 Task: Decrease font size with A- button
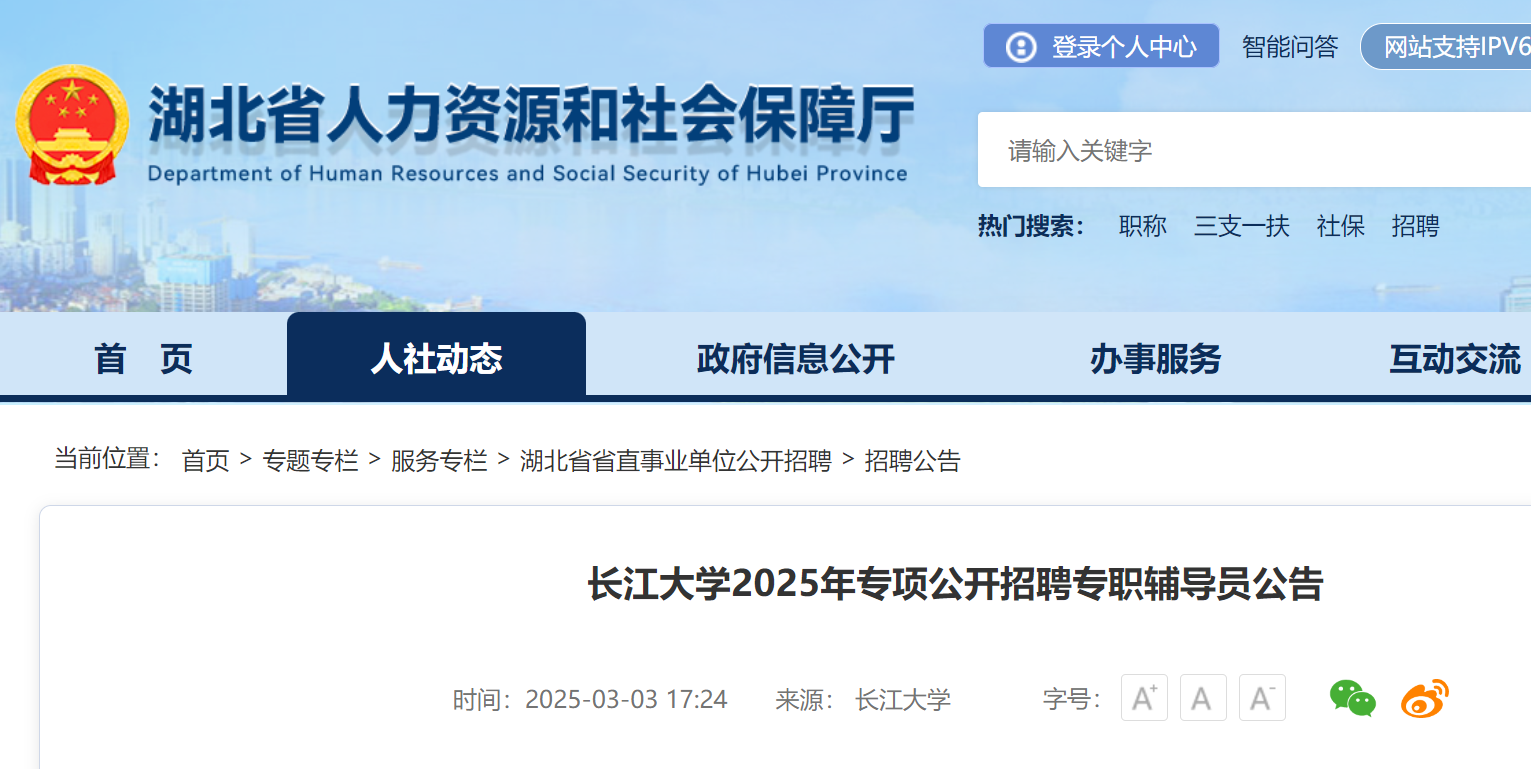click(1262, 698)
